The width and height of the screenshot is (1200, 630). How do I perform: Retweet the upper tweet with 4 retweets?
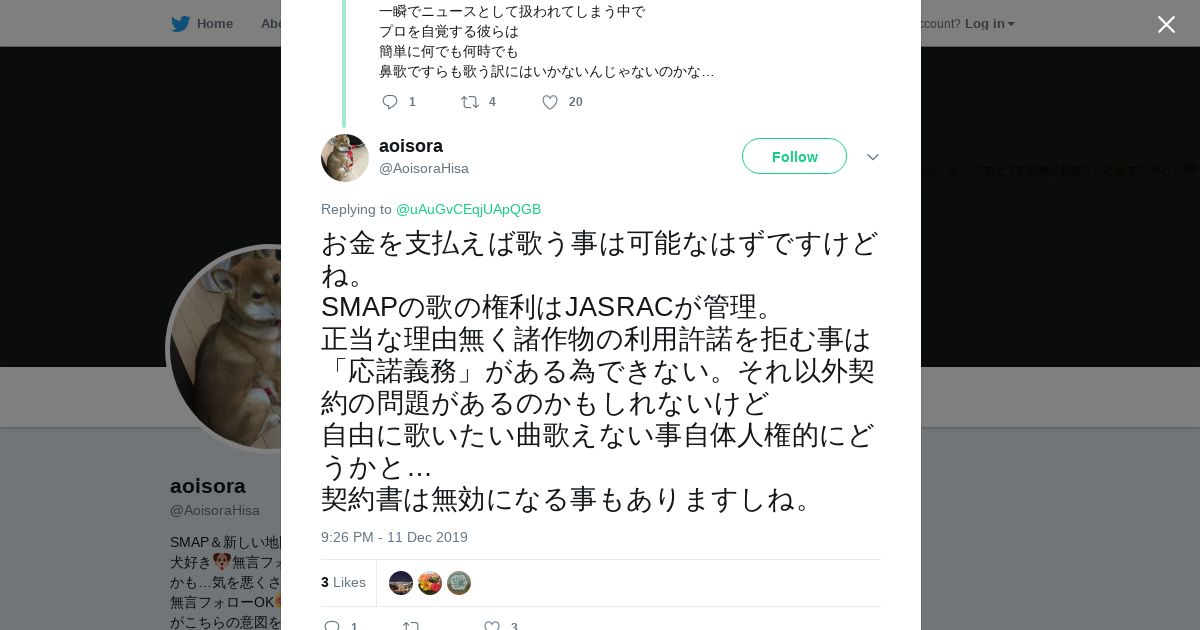click(x=469, y=102)
